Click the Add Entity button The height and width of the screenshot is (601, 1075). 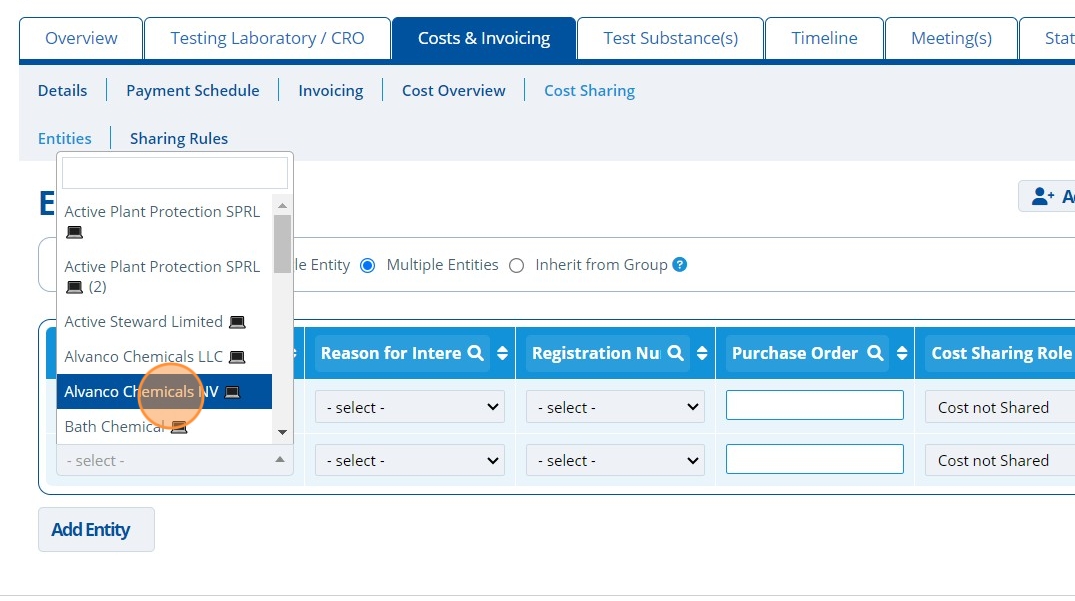click(96, 529)
